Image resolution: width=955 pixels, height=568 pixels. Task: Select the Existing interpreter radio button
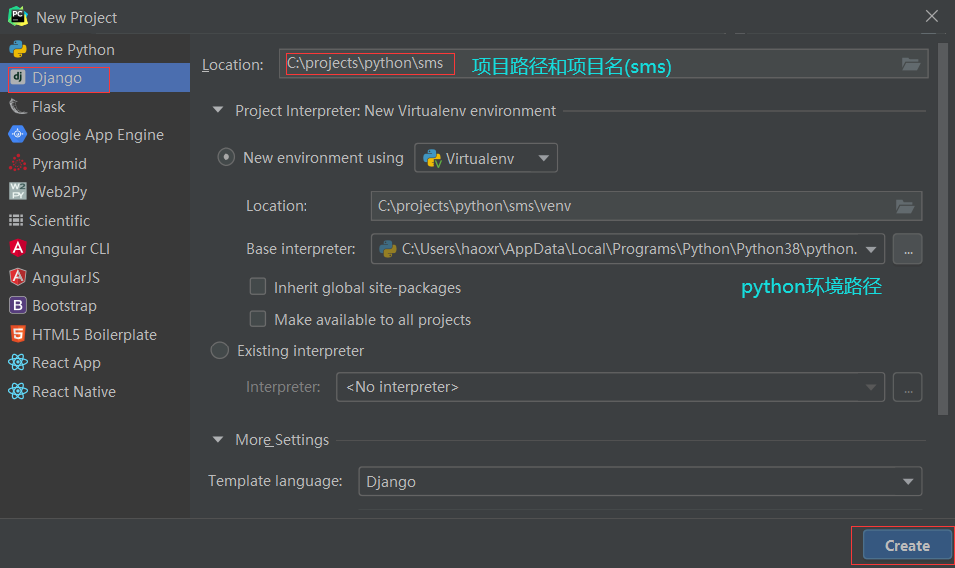pos(220,351)
